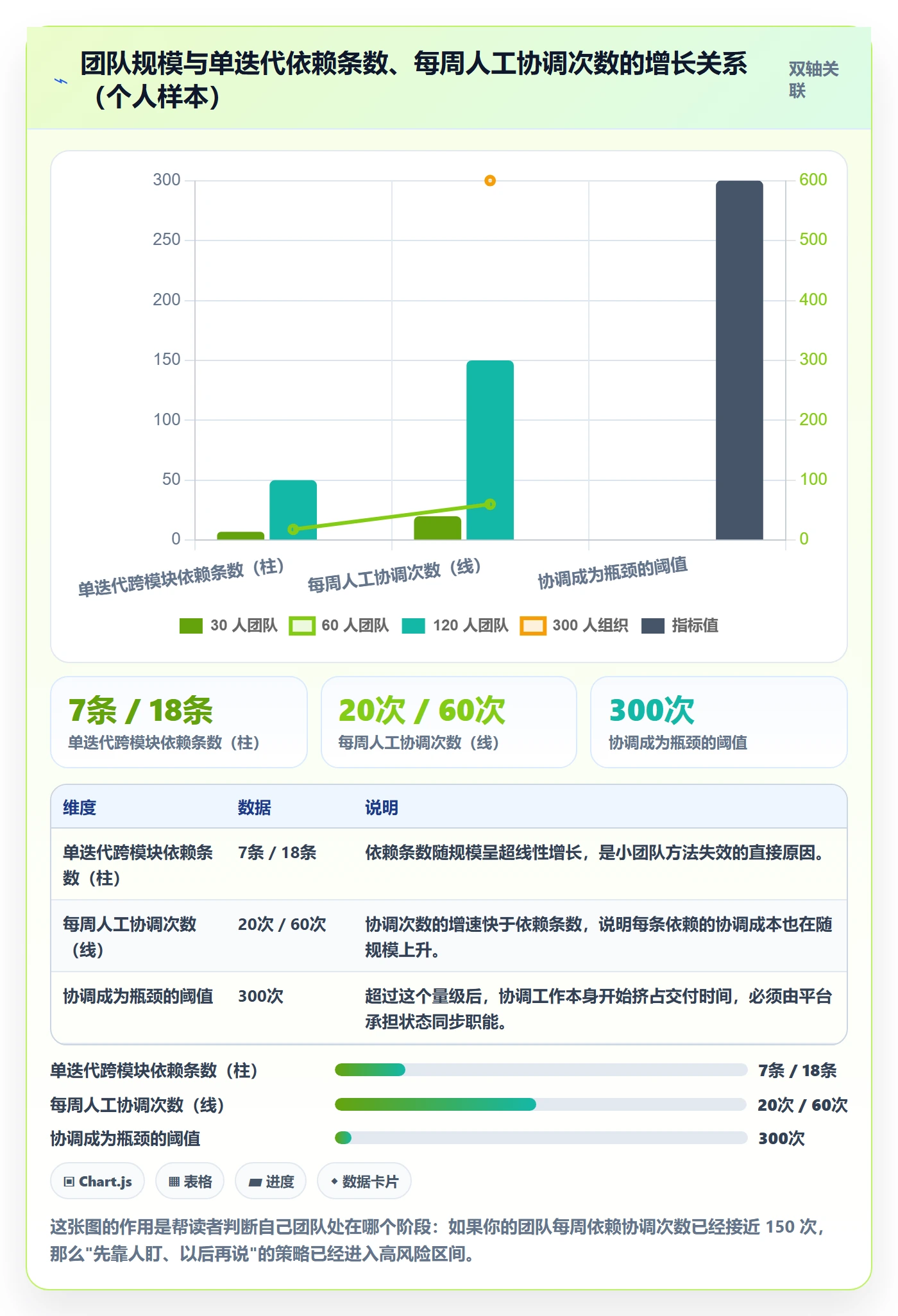Image resolution: width=898 pixels, height=1316 pixels.
Task: Click the 协调成为瓶颈的阈值 axis label
Action: (613, 573)
